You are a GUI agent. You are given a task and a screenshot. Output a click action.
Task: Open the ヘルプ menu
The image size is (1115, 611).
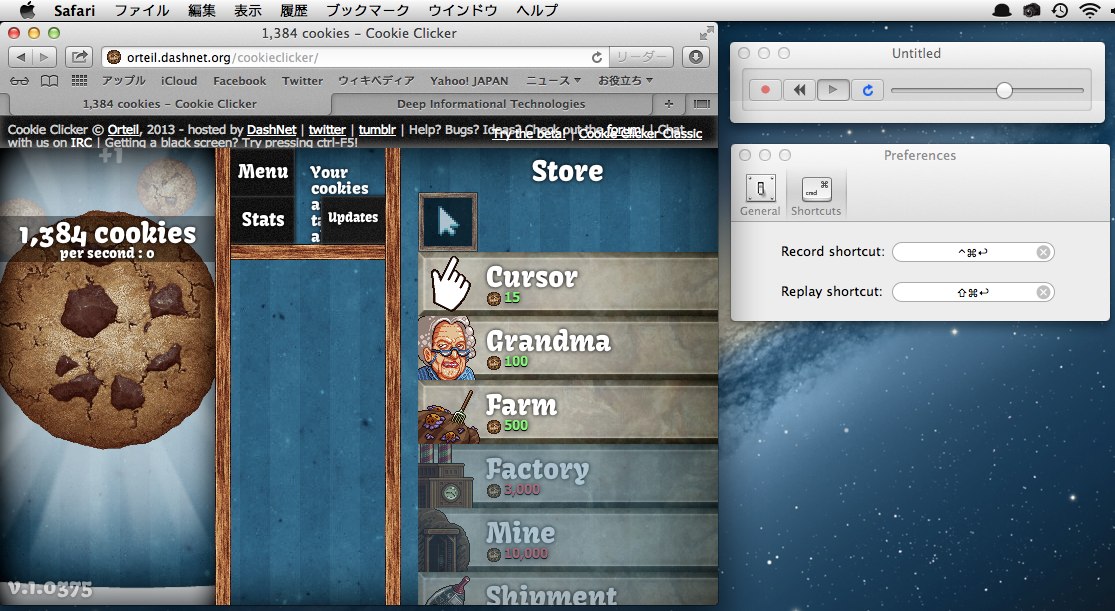pos(537,10)
